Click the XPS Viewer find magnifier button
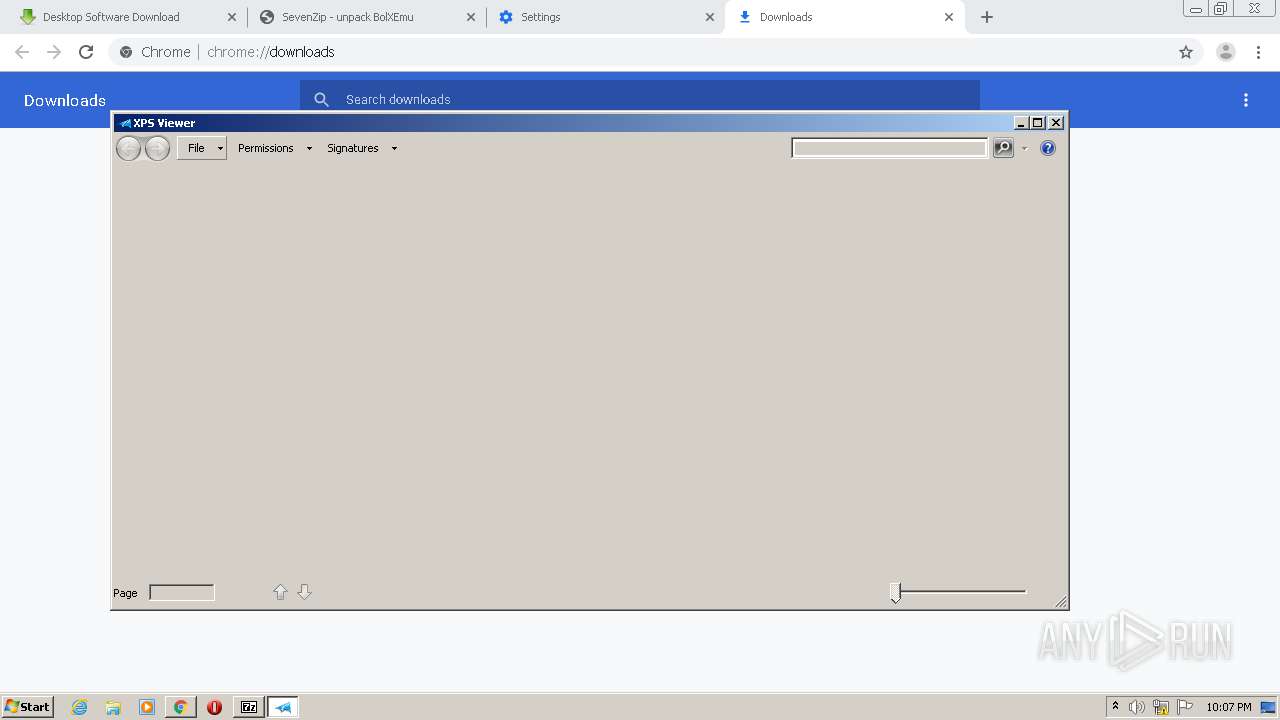1280x720 pixels. [1003, 148]
